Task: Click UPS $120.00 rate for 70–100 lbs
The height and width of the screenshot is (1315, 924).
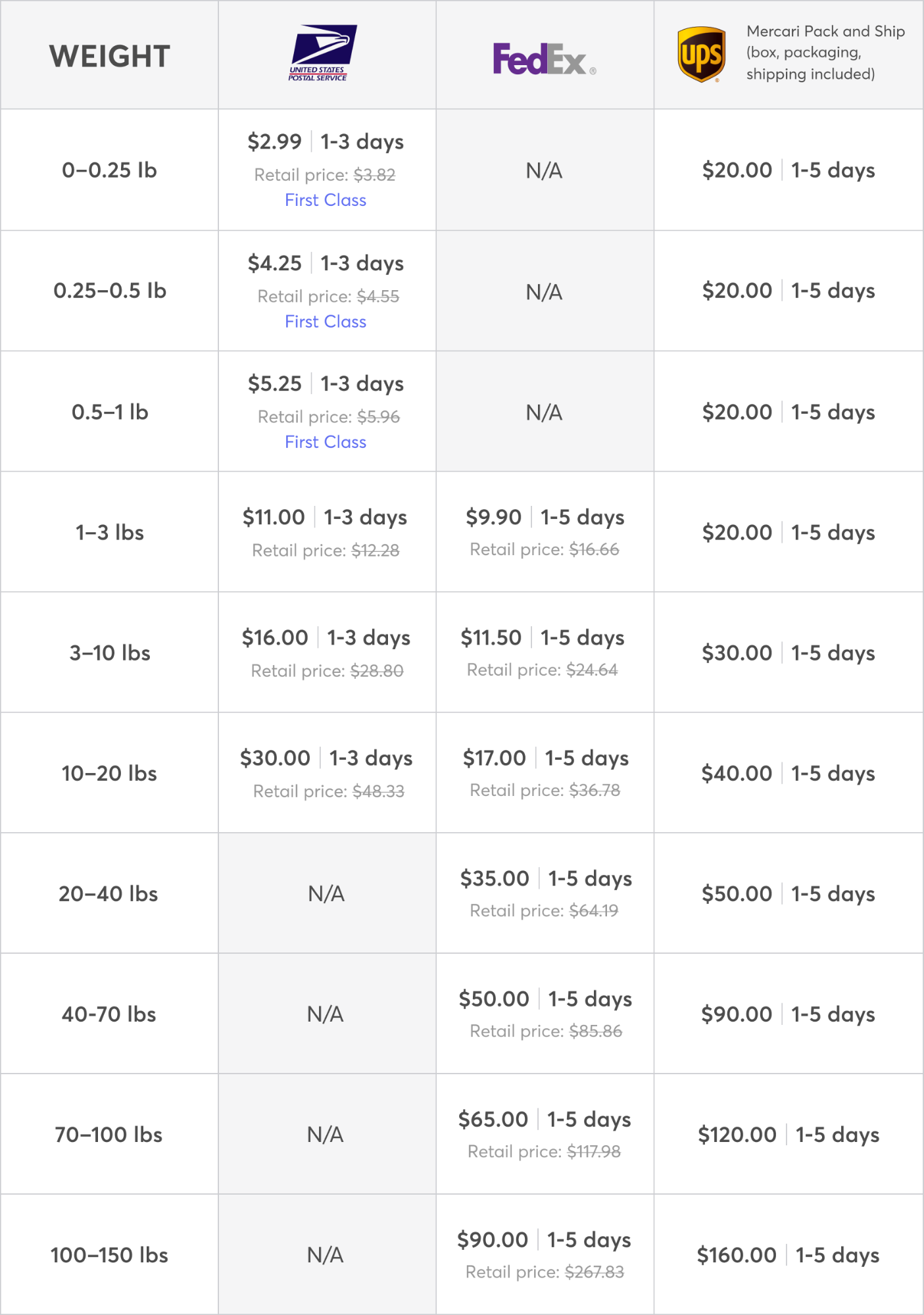Action: point(737,1134)
